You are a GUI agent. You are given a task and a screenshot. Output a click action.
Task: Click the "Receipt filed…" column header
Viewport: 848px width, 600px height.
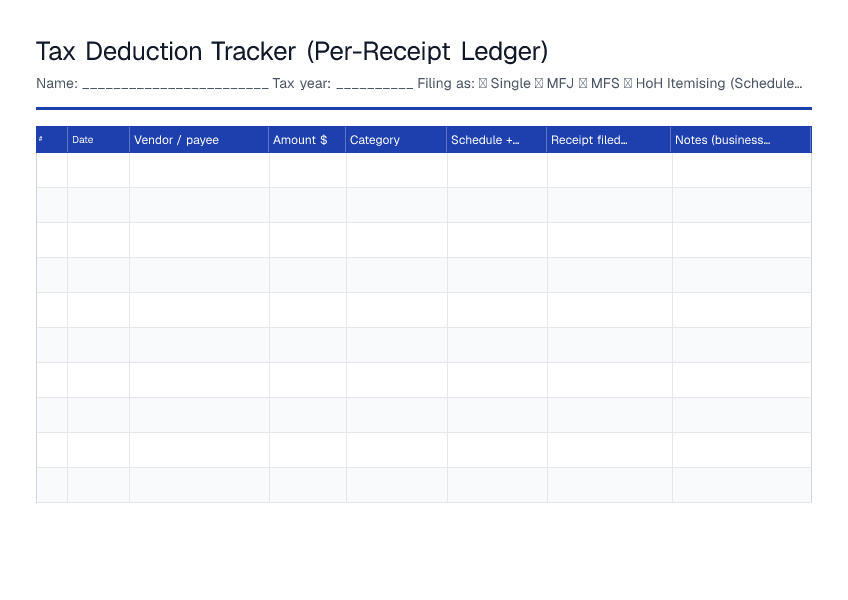tap(608, 140)
